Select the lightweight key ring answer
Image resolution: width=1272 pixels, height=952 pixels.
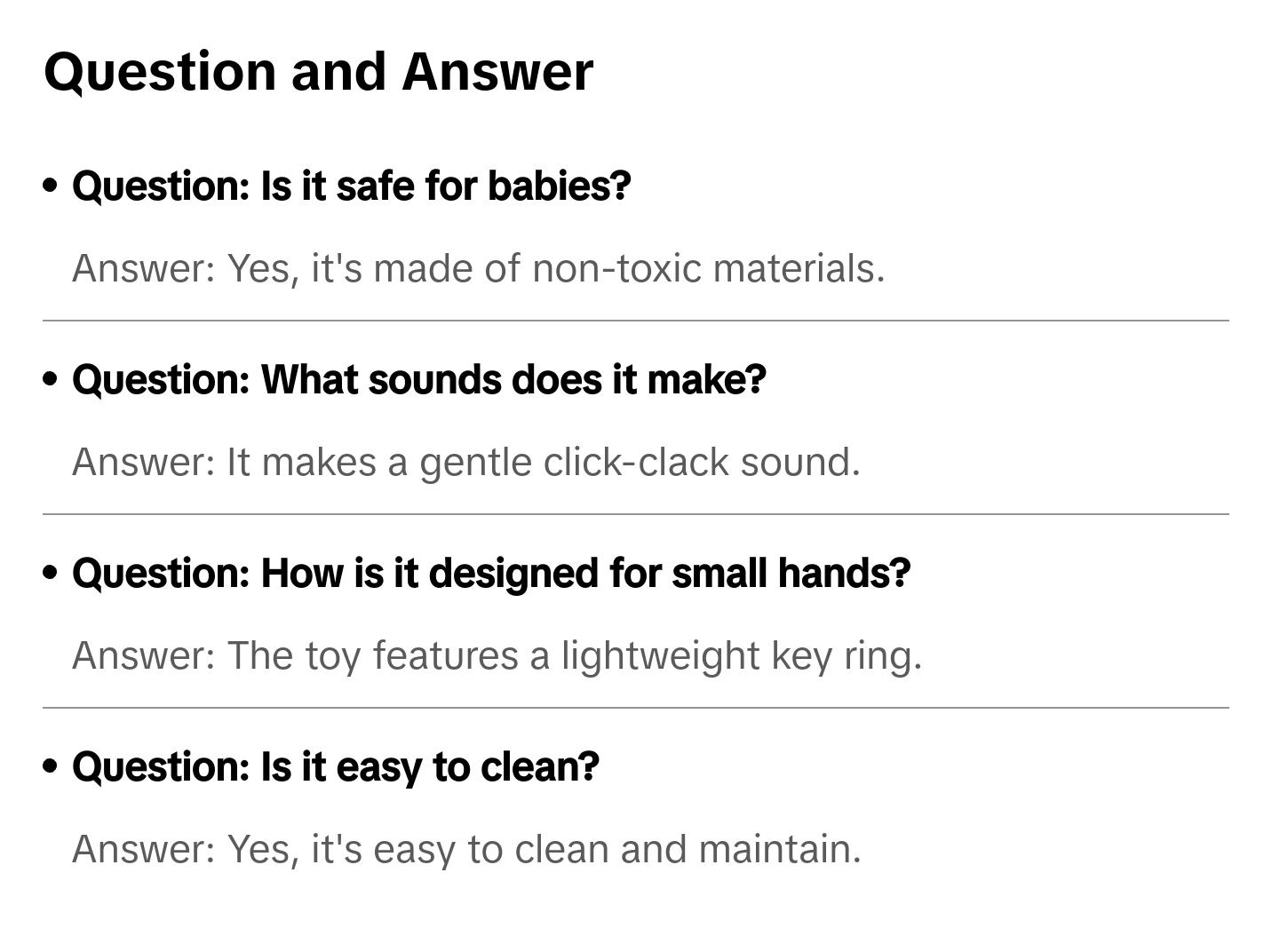pos(497,655)
